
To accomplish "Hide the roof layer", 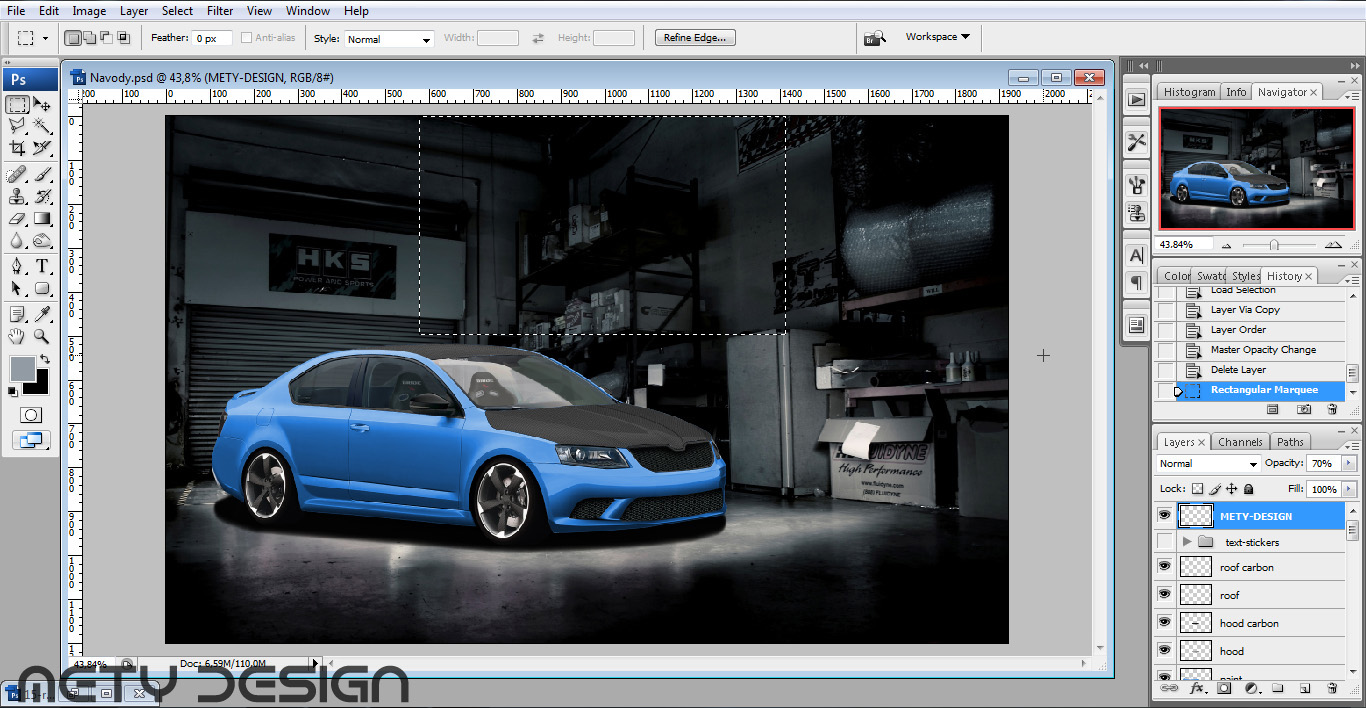I will (x=1164, y=595).
